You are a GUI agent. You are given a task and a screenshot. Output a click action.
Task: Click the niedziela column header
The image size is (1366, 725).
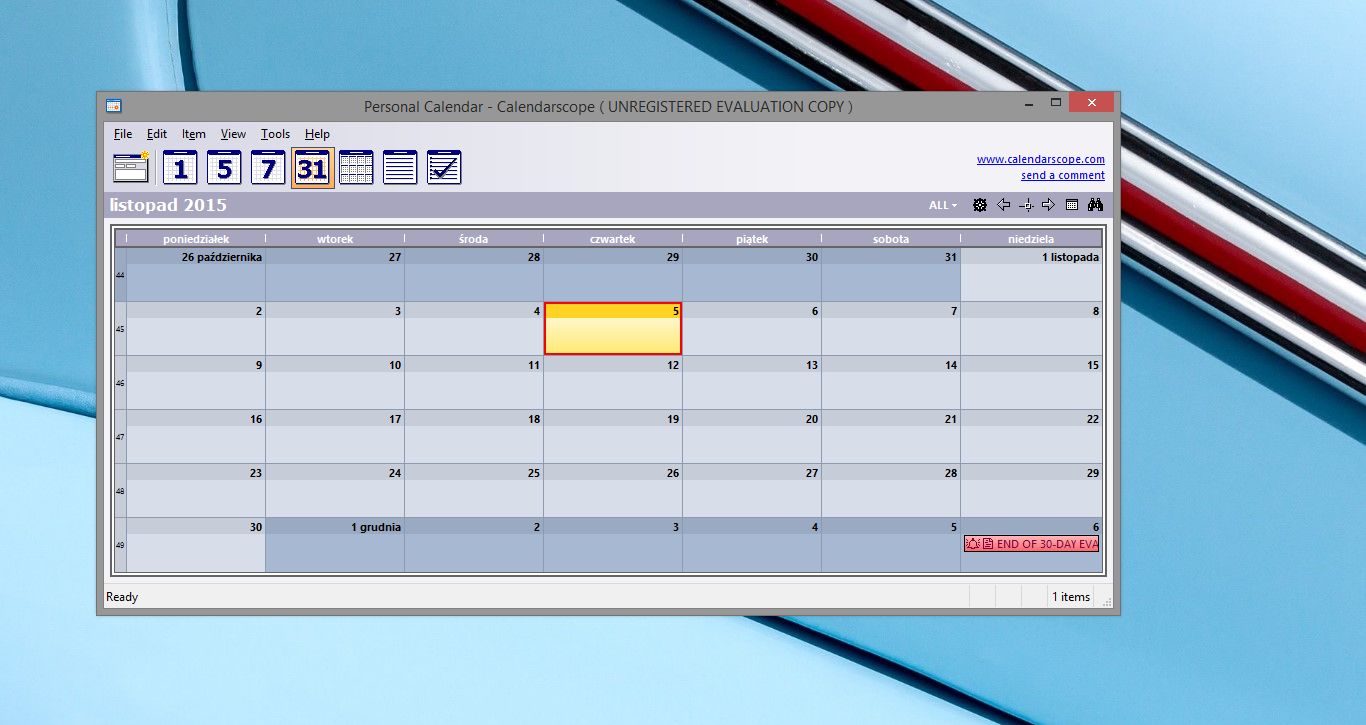click(x=1031, y=239)
